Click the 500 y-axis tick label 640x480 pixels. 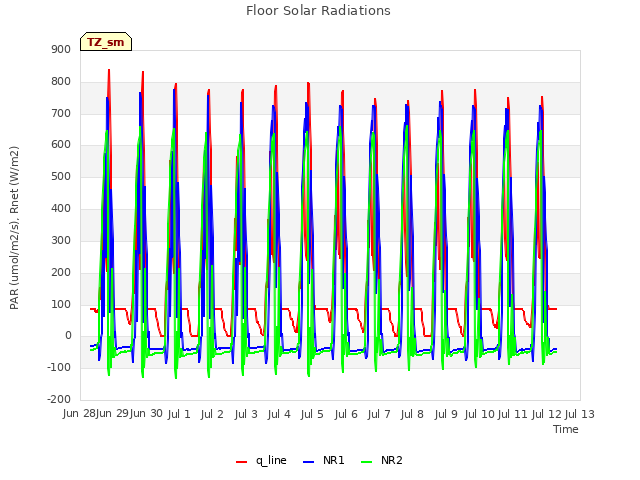click(x=61, y=176)
